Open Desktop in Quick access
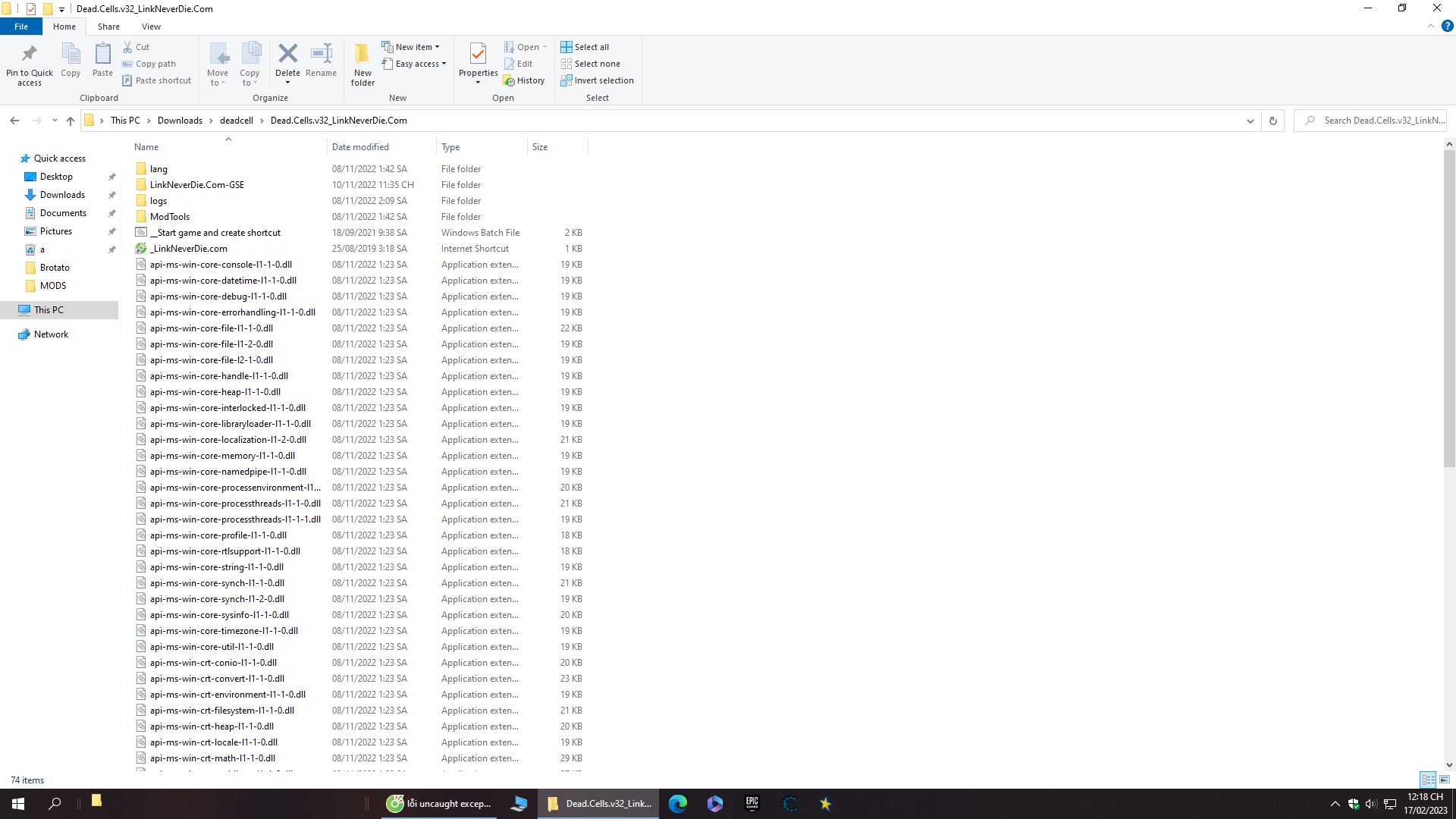Screen dimensions: 1456x819 [56, 177]
